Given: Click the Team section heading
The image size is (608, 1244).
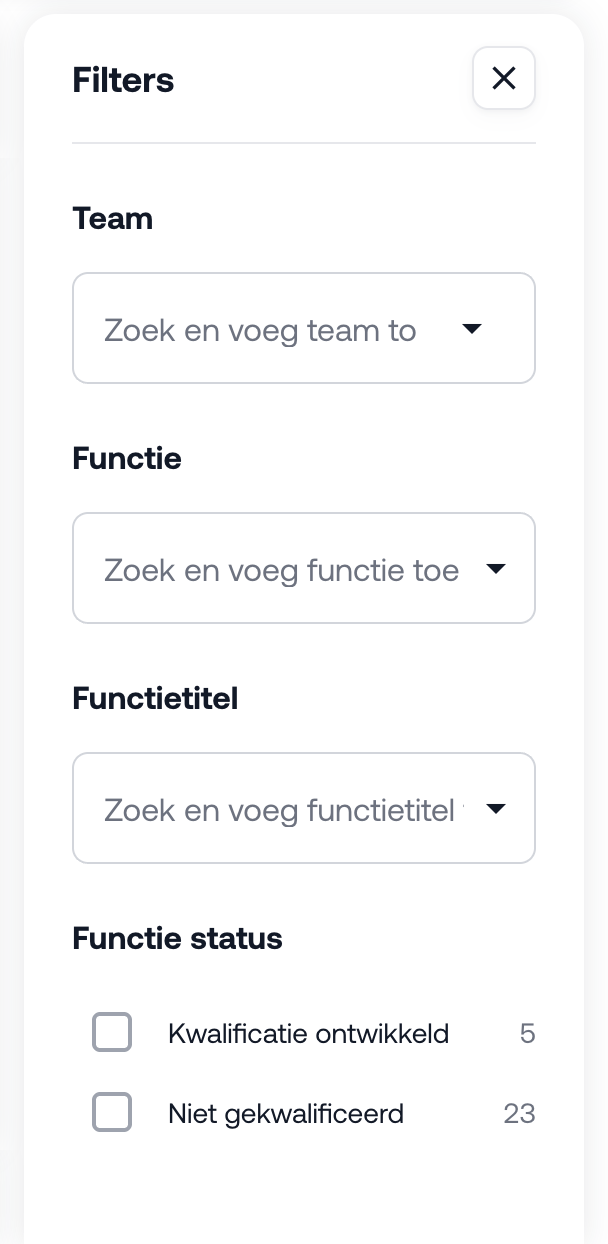Looking at the screenshot, I should point(112,218).
